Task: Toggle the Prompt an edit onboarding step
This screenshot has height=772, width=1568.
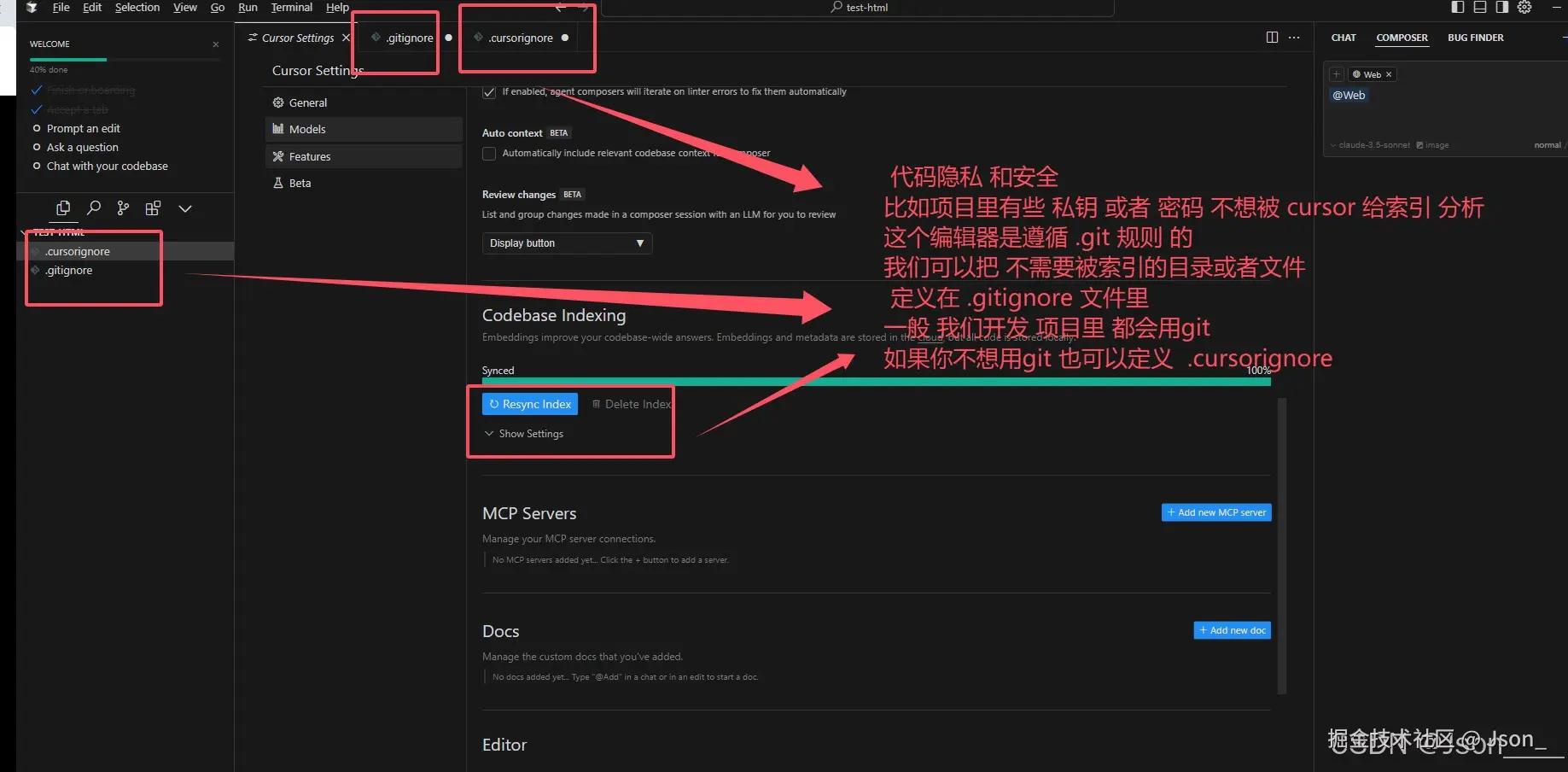Action: click(37, 128)
